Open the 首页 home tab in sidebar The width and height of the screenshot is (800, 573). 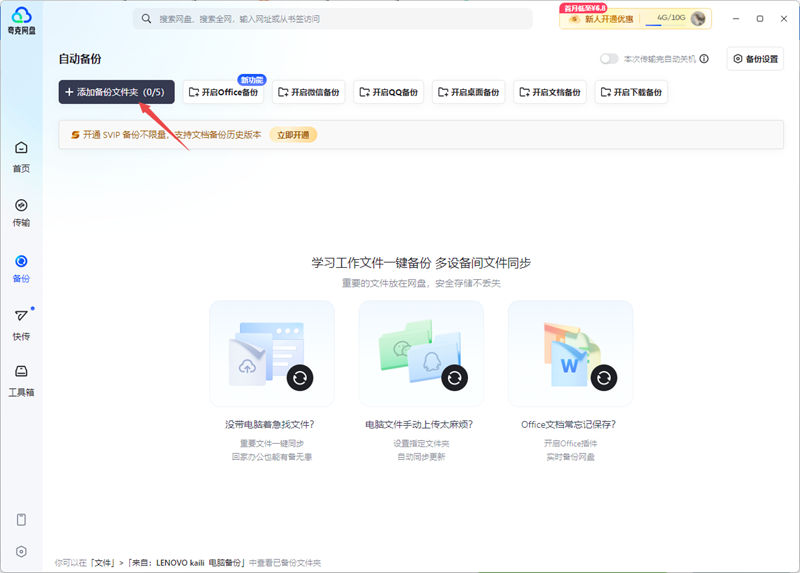(21, 156)
